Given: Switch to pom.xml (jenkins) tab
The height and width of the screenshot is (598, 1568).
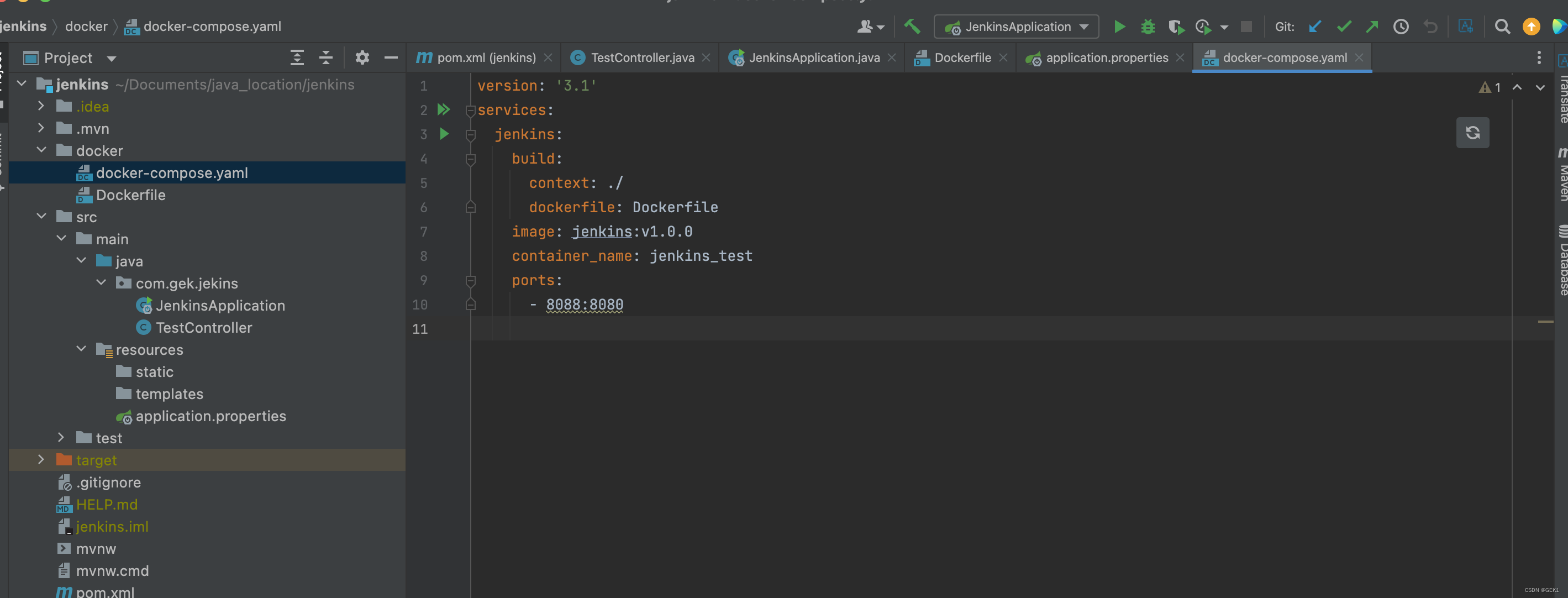Looking at the screenshot, I should (486, 58).
